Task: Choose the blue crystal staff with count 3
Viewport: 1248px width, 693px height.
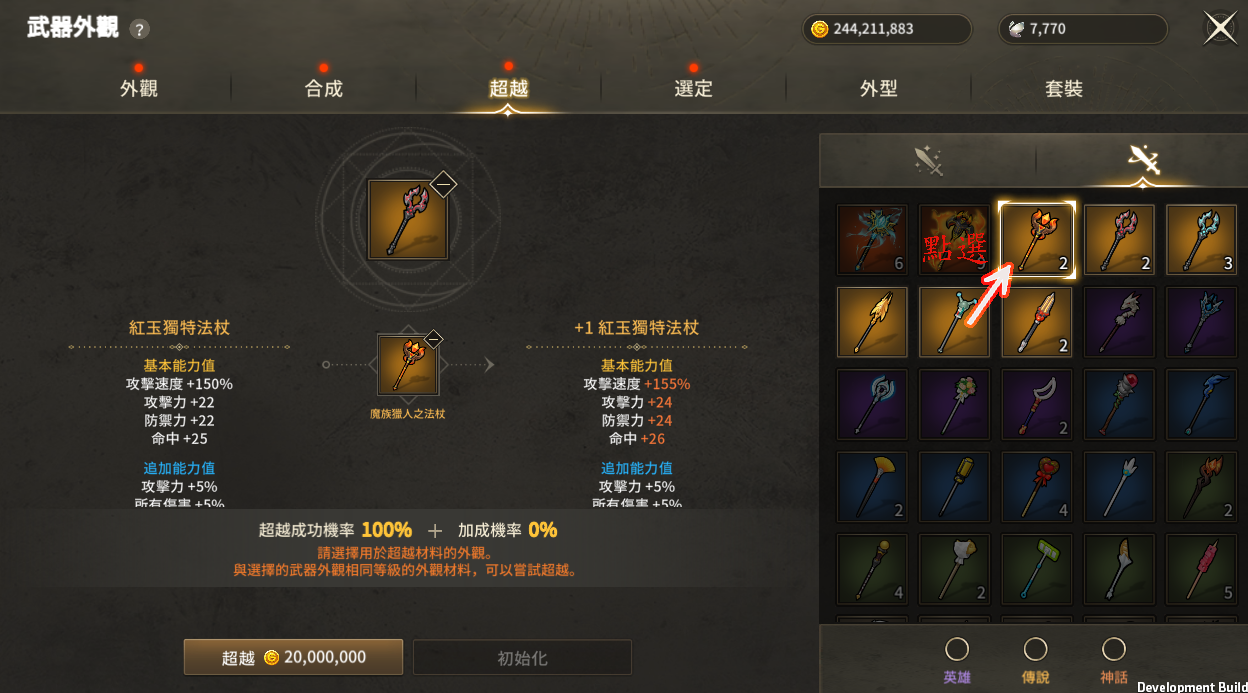Action: pos(1201,240)
